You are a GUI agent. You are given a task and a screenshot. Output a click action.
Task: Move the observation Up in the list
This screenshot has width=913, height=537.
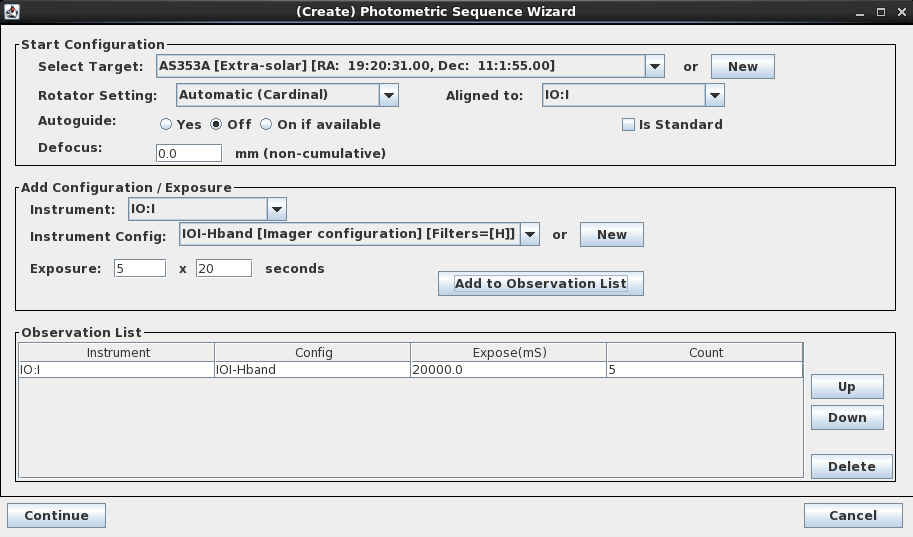847,387
